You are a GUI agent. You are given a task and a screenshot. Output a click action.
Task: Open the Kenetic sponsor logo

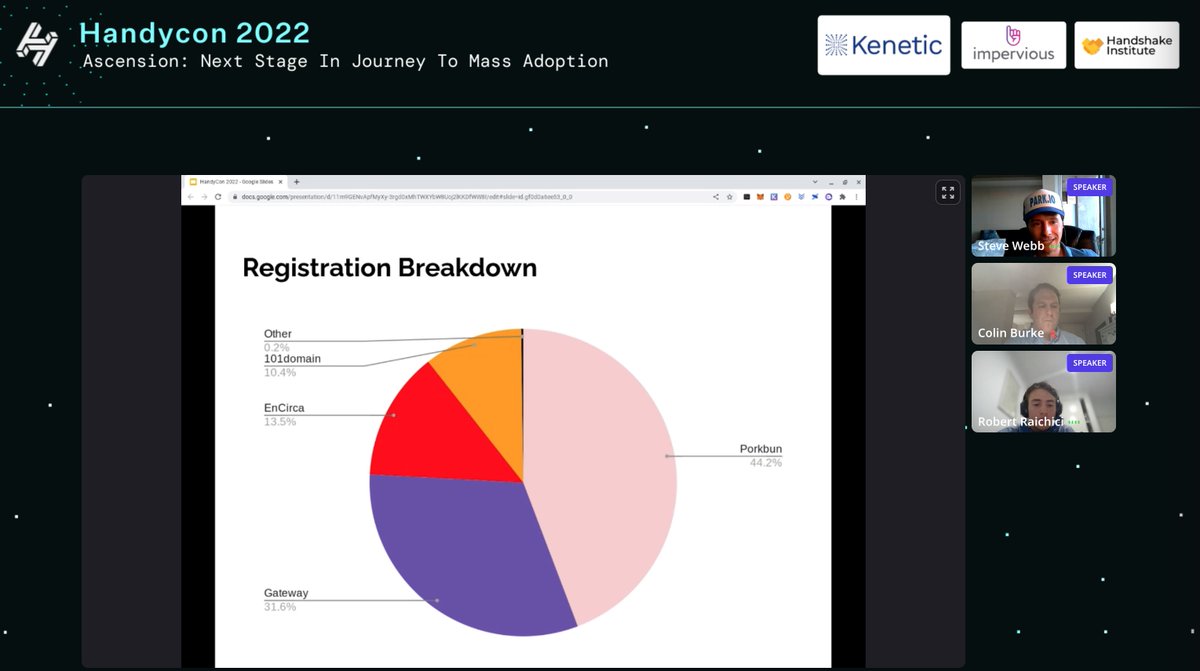pos(884,45)
